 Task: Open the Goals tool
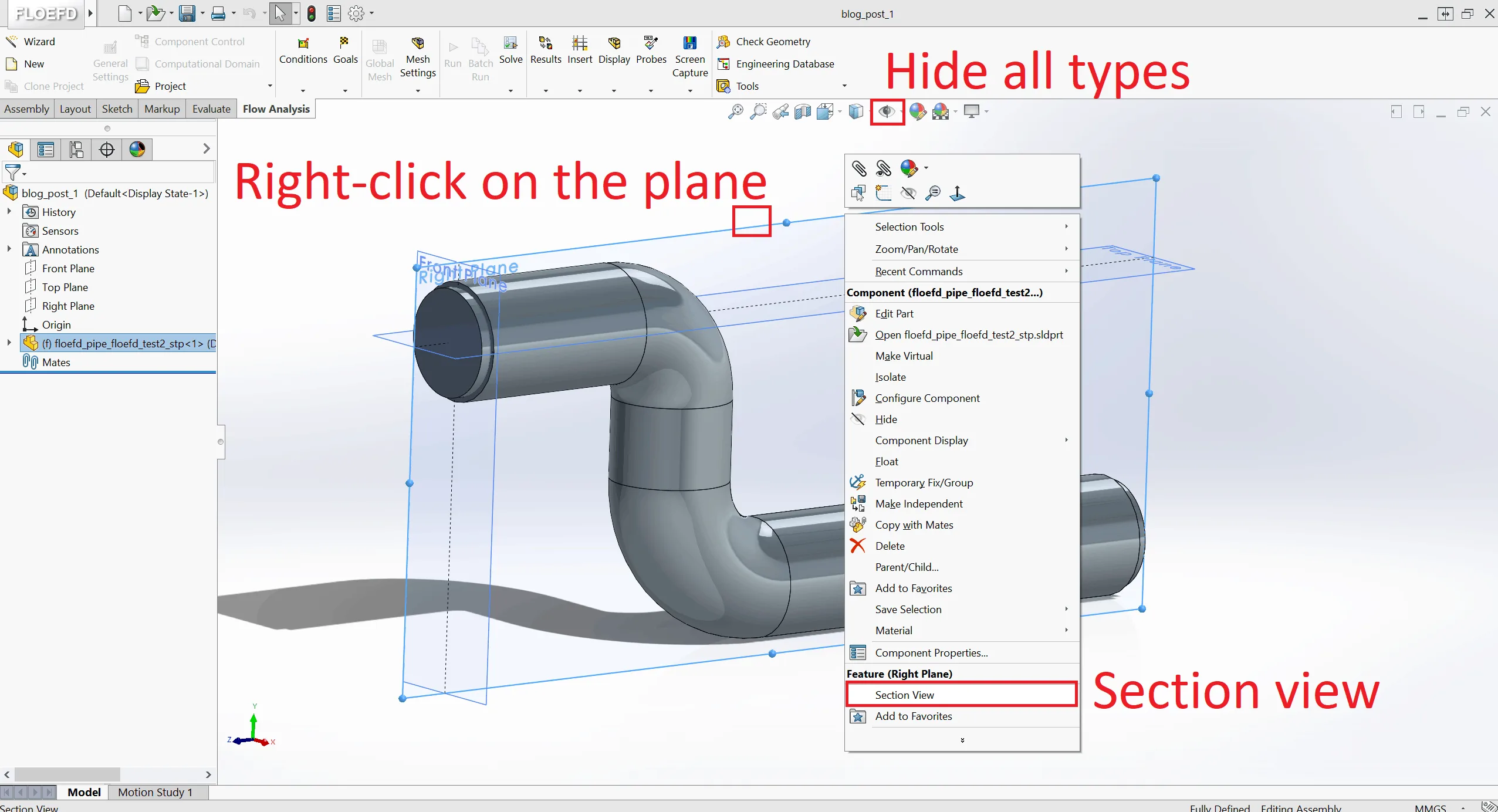pyautogui.click(x=345, y=51)
